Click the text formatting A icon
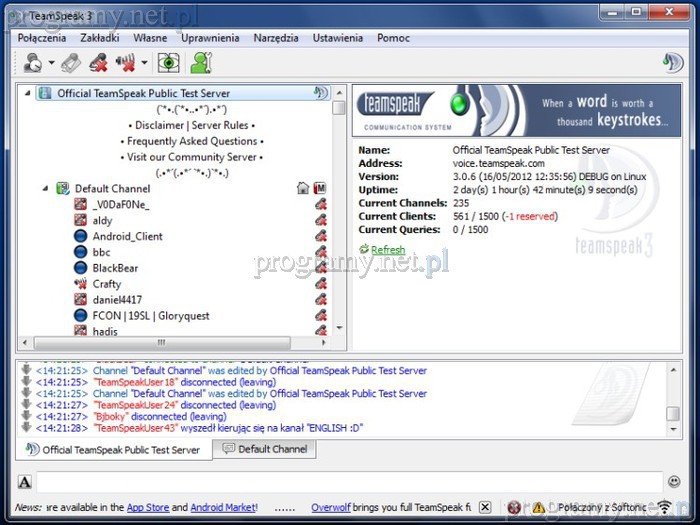 [24, 482]
